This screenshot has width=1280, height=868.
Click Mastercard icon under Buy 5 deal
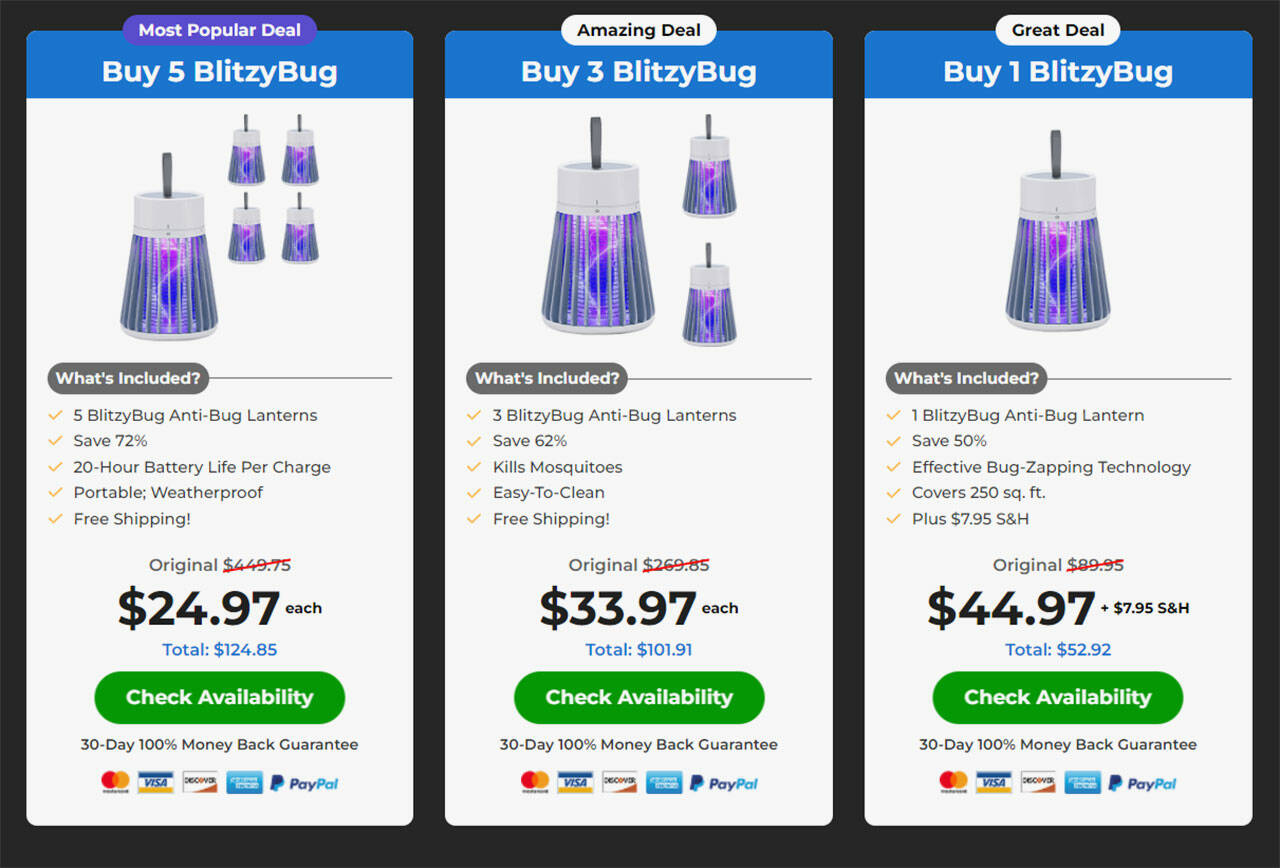pos(115,782)
